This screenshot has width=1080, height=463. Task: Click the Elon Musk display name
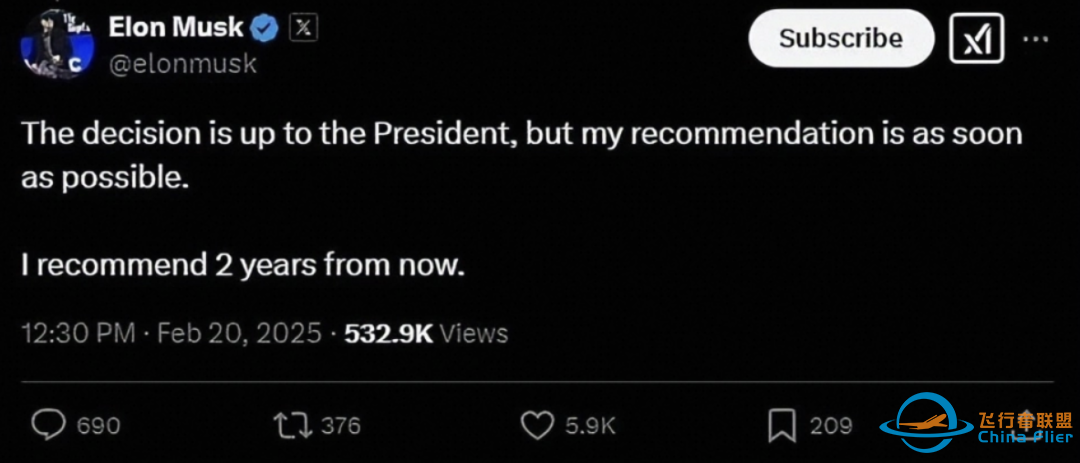(x=175, y=28)
